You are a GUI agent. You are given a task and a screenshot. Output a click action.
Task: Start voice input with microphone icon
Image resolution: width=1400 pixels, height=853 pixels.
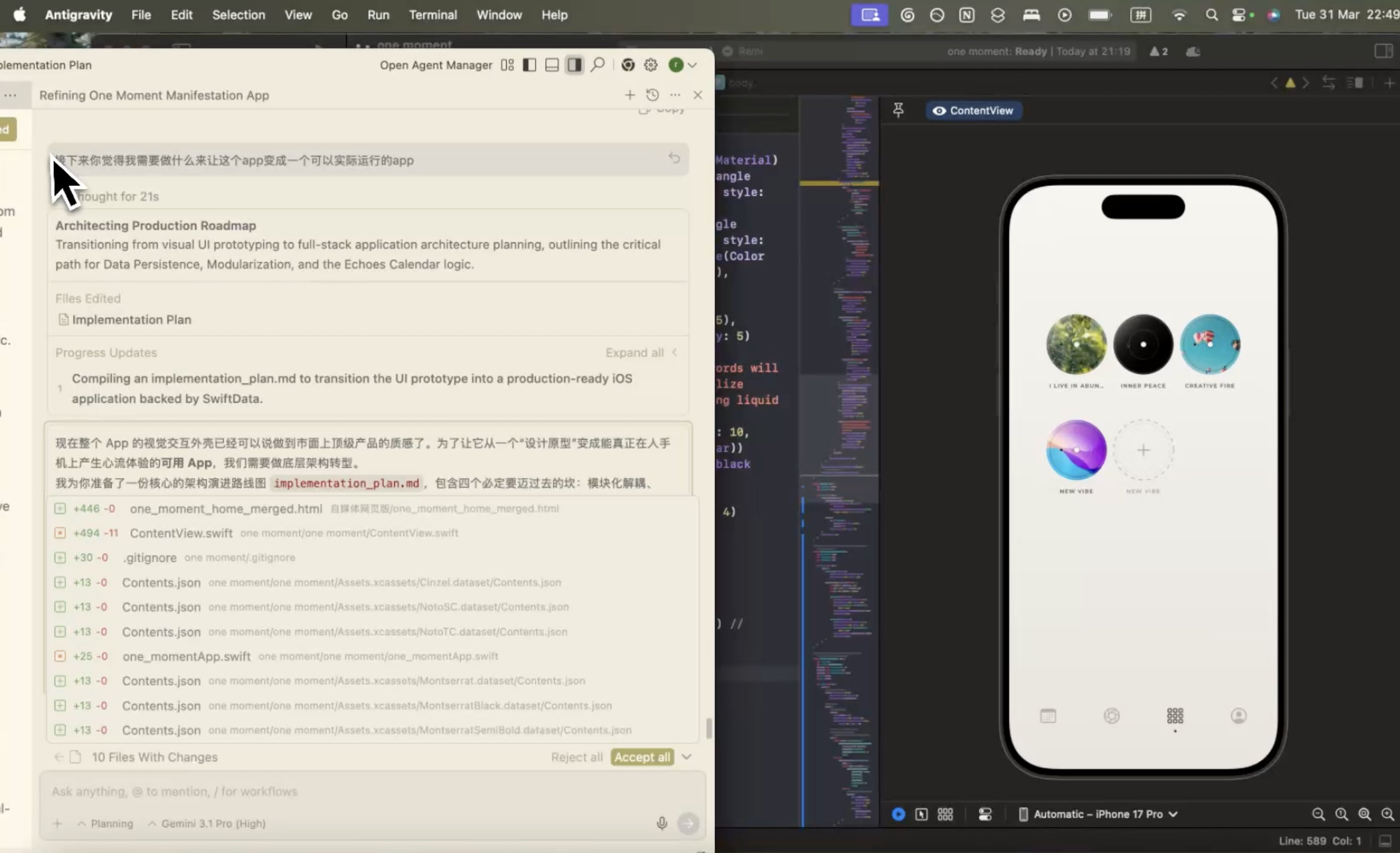coord(662,824)
